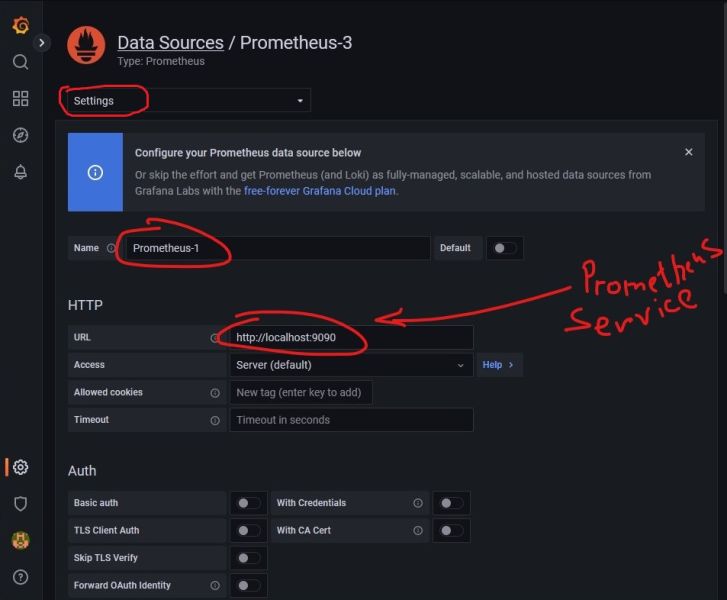Click the Configure your Prometheus data source heading
The width and height of the screenshot is (727, 600).
coord(248,153)
